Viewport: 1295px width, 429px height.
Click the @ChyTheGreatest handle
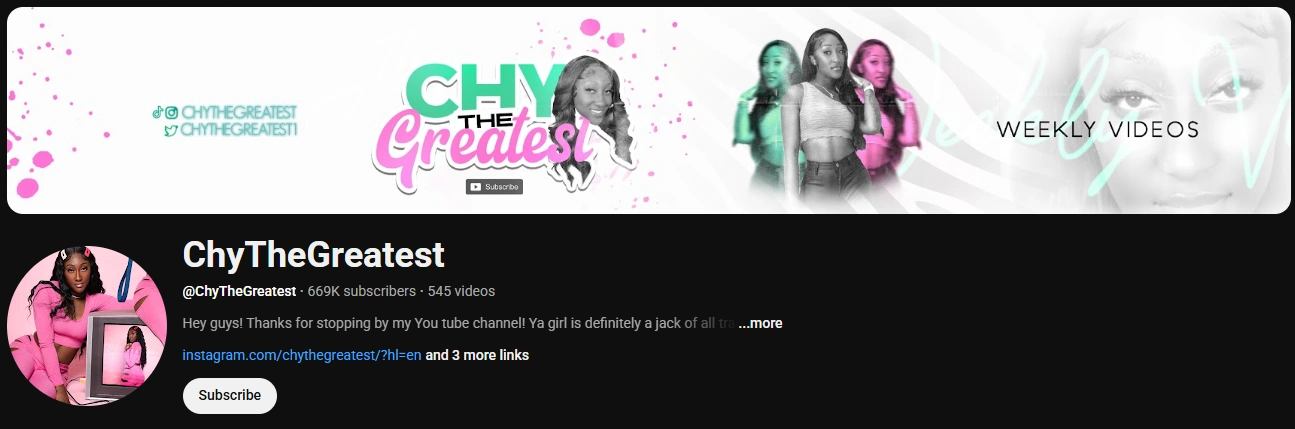(x=239, y=291)
